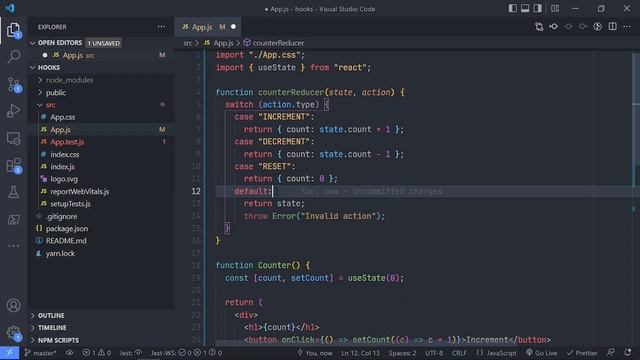Toggle the primary side bar
This screenshot has width=640, height=360.
(512, 8)
